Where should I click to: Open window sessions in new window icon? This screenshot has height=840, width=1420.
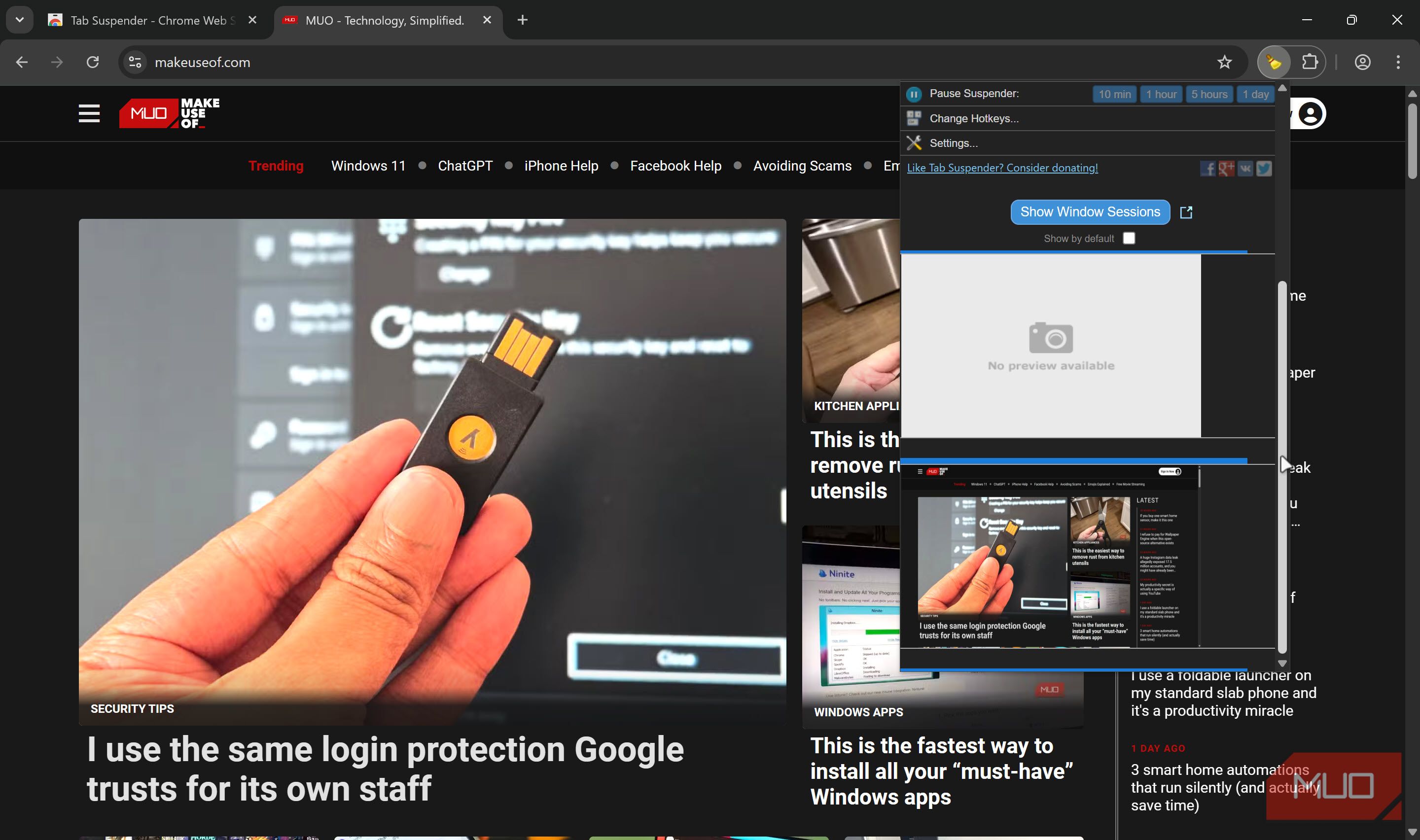[1186, 212]
